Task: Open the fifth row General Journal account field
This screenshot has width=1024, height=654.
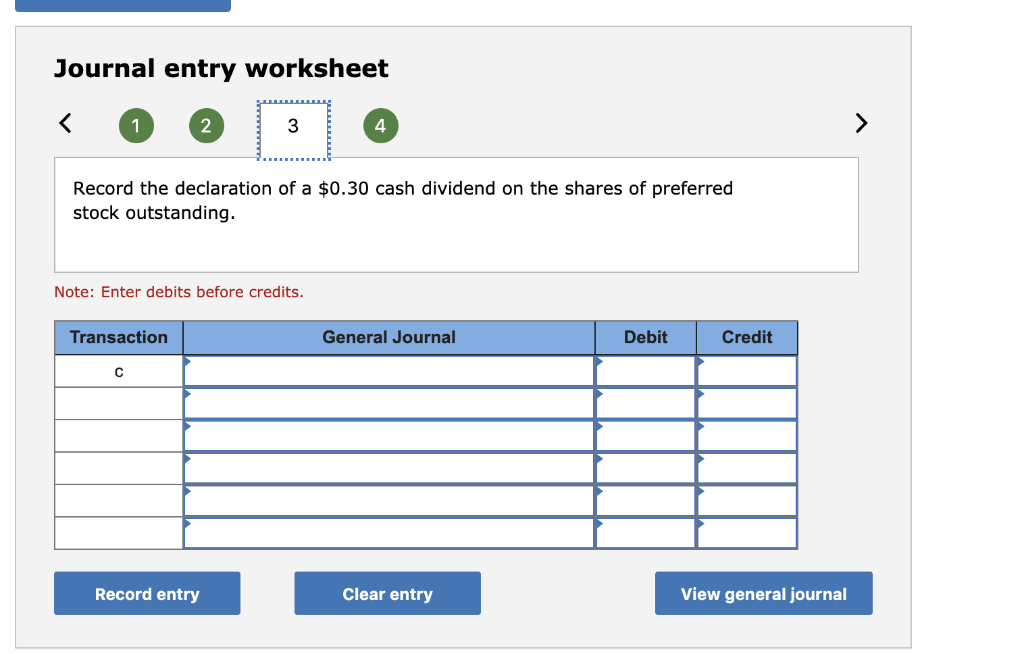Action: [389, 500]
